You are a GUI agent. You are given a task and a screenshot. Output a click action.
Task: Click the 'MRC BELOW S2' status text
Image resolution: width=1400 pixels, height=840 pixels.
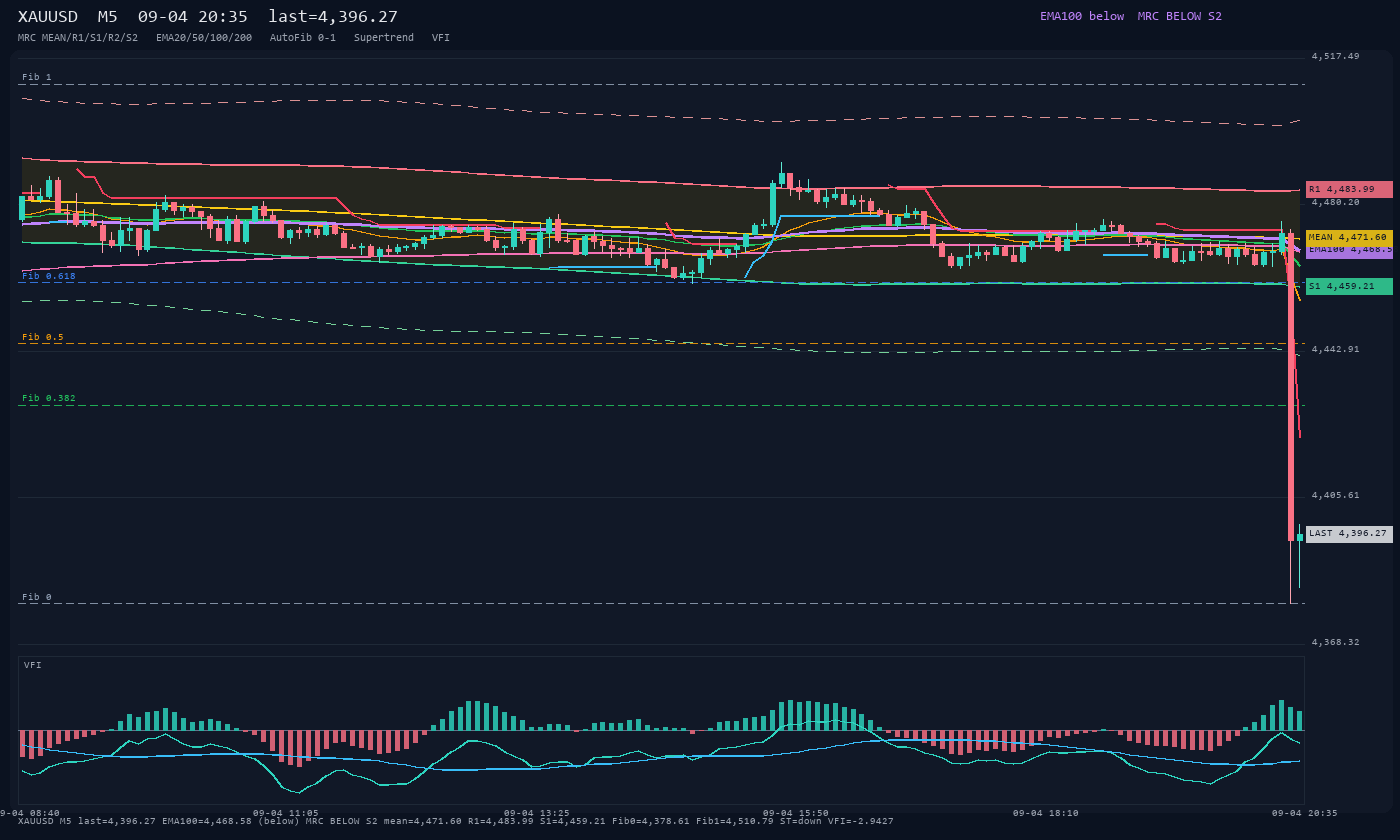(1180, 16)
